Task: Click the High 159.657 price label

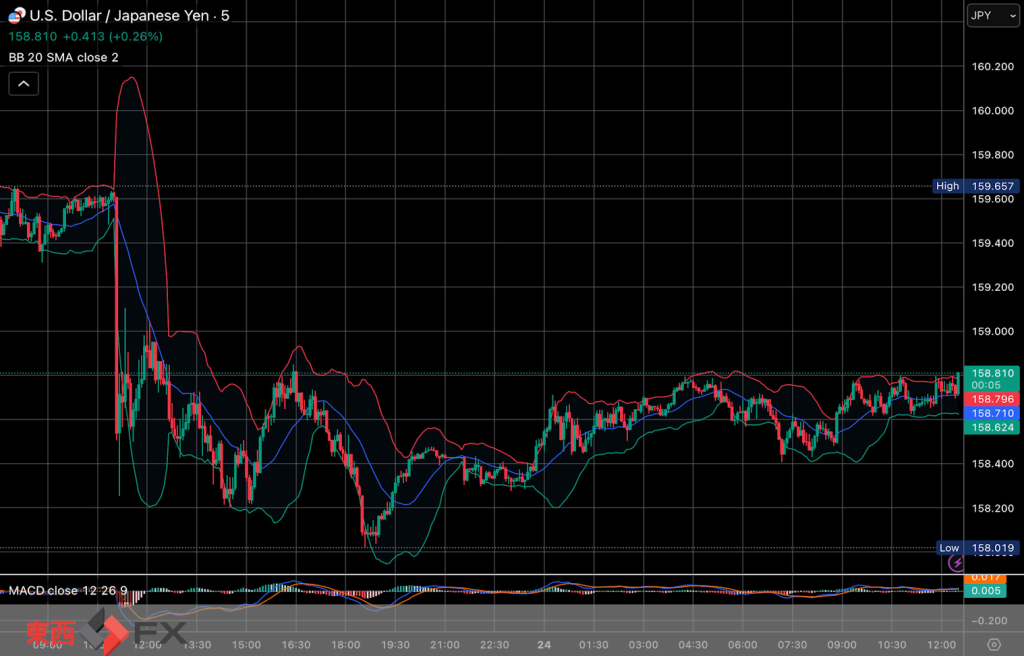Action: (975, 186)
